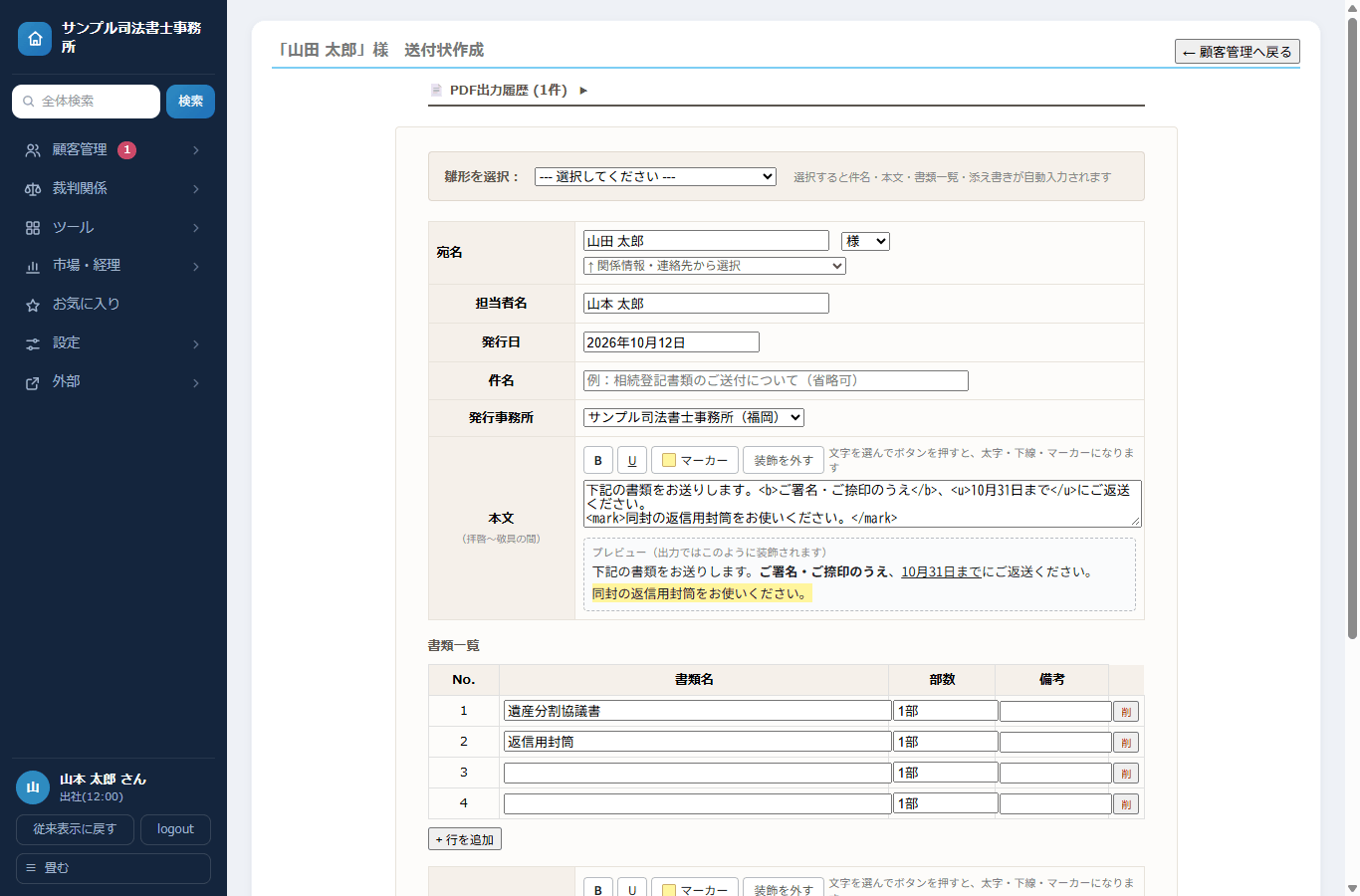The height and width of the screenshot is (896, 1360).
Task: Open the 顧客管理 sidebar menu
Action: (x=113, y=150)
